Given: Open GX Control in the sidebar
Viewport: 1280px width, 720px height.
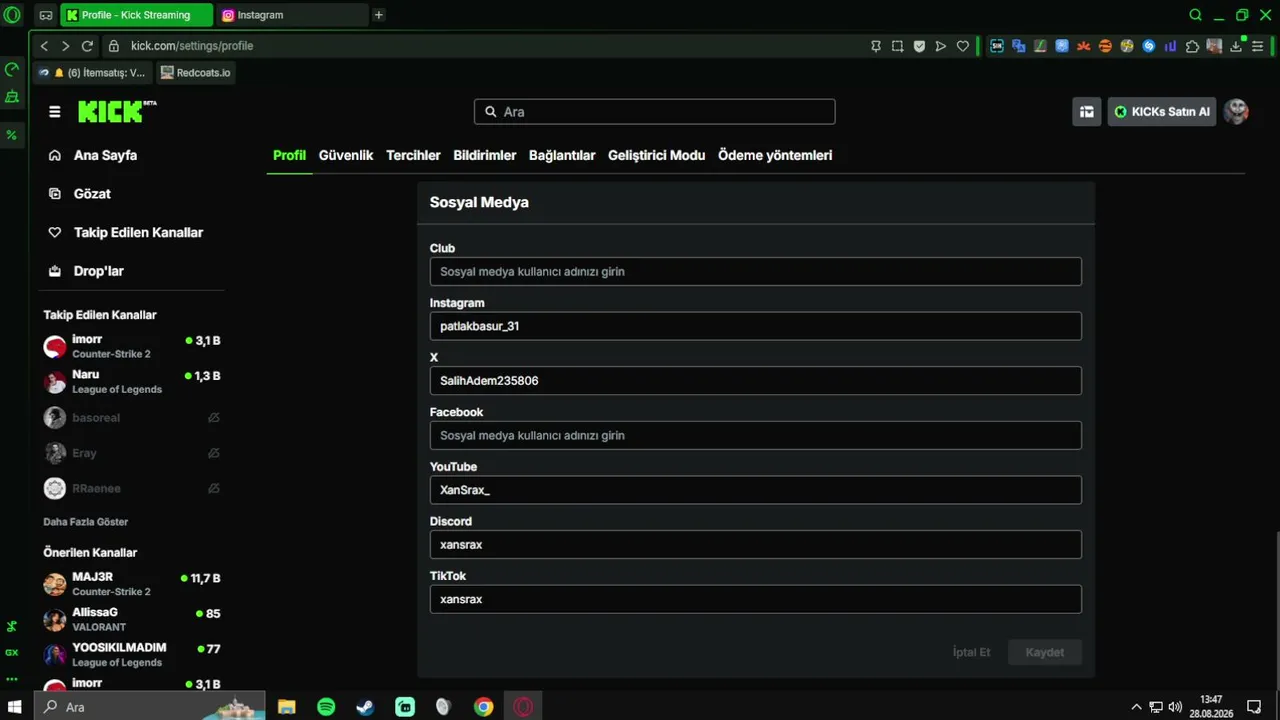Looking at the screenshot, I should coord(12,69).
